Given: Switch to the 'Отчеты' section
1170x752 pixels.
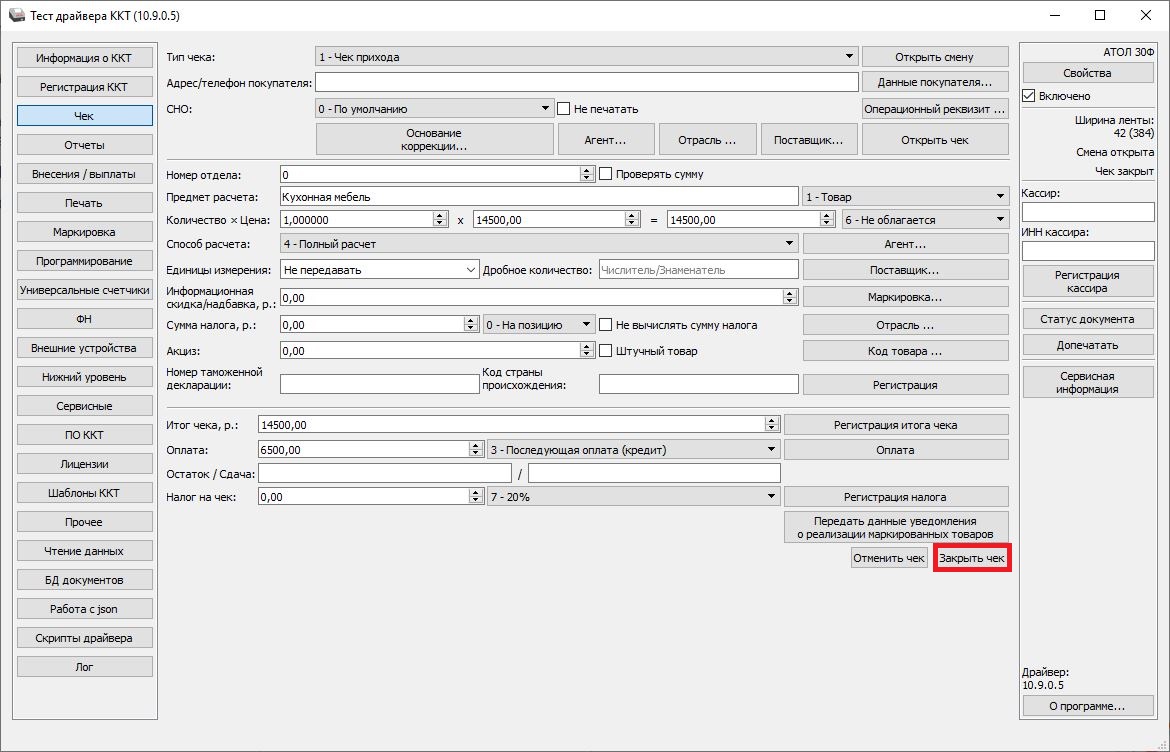Looking at the screenshot, I should (84, 145).
